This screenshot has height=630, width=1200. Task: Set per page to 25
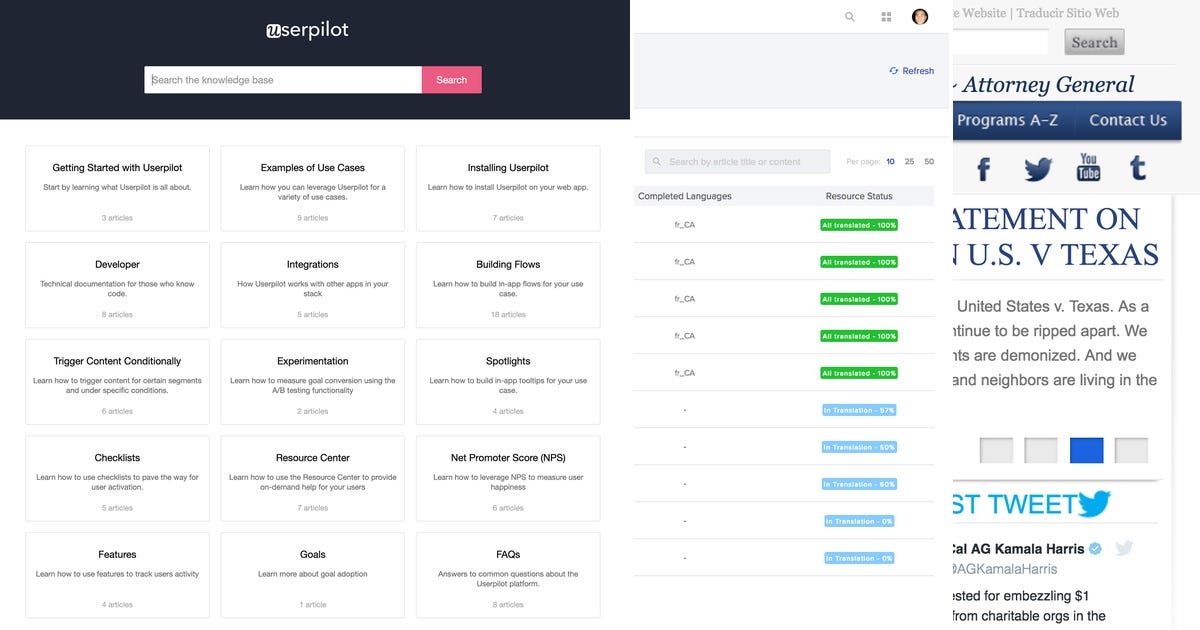909,162
